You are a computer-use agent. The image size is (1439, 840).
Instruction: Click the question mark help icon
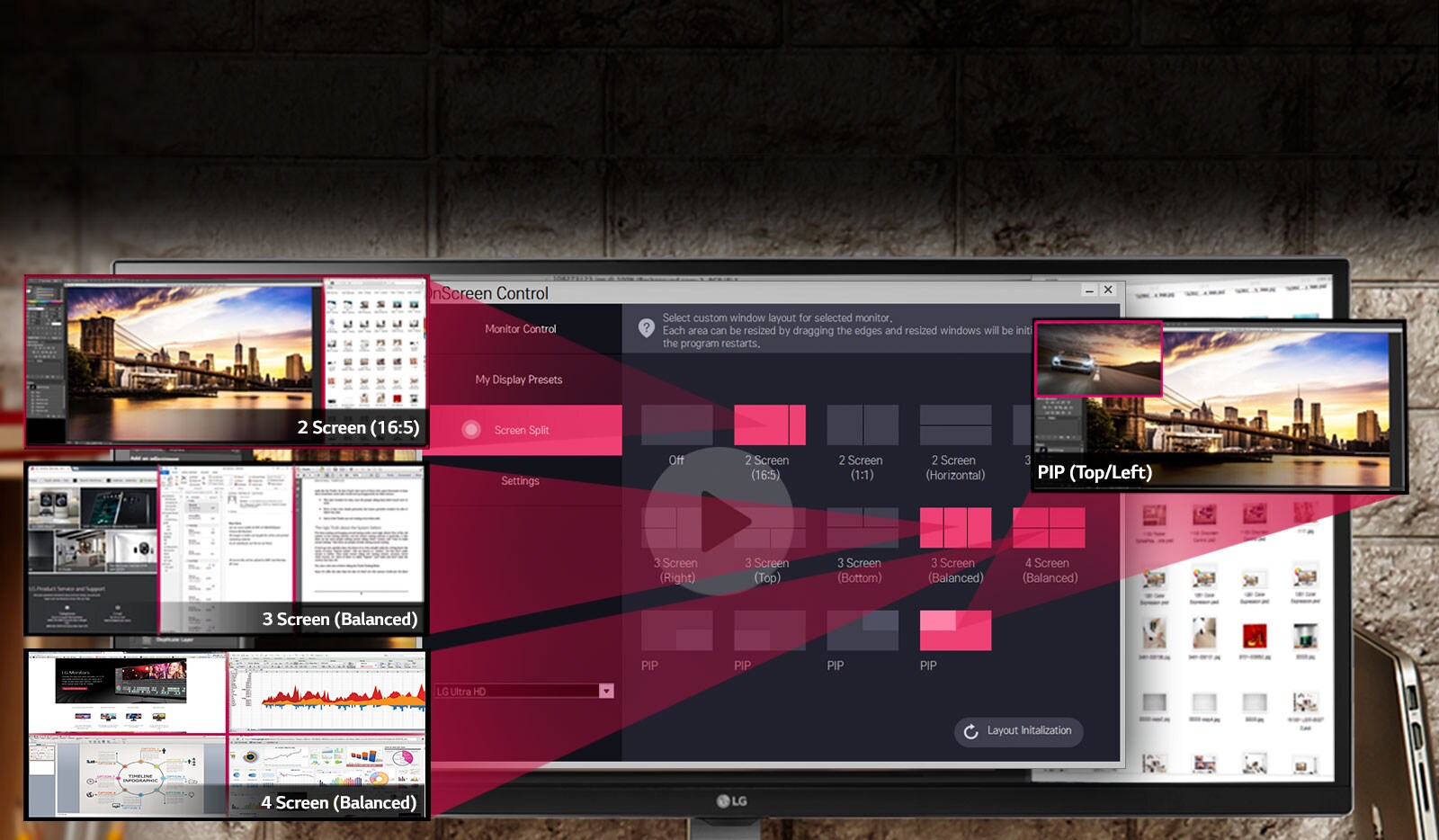(x=646, y=328)
